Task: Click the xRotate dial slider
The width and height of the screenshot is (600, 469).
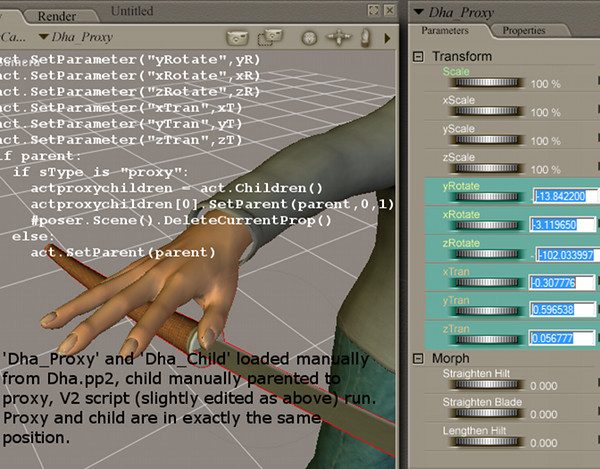Action: tap(486, 225)
